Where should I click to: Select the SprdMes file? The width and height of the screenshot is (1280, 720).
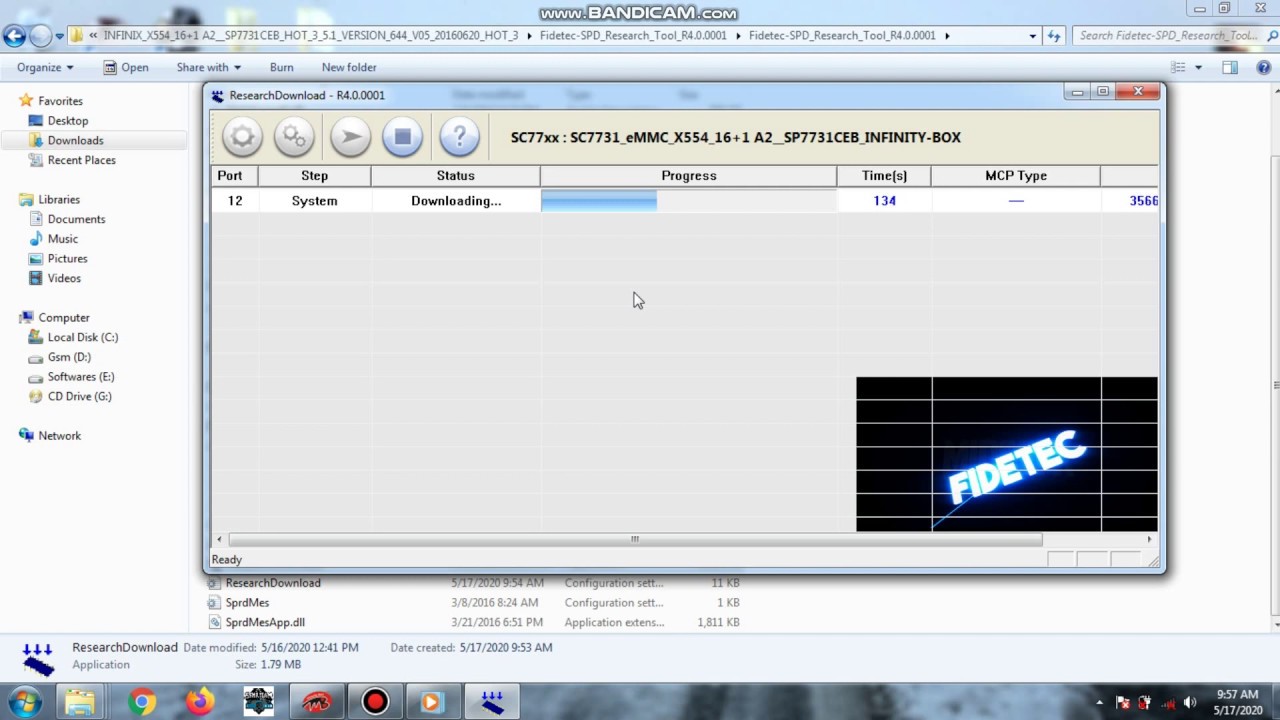[247, 603]
